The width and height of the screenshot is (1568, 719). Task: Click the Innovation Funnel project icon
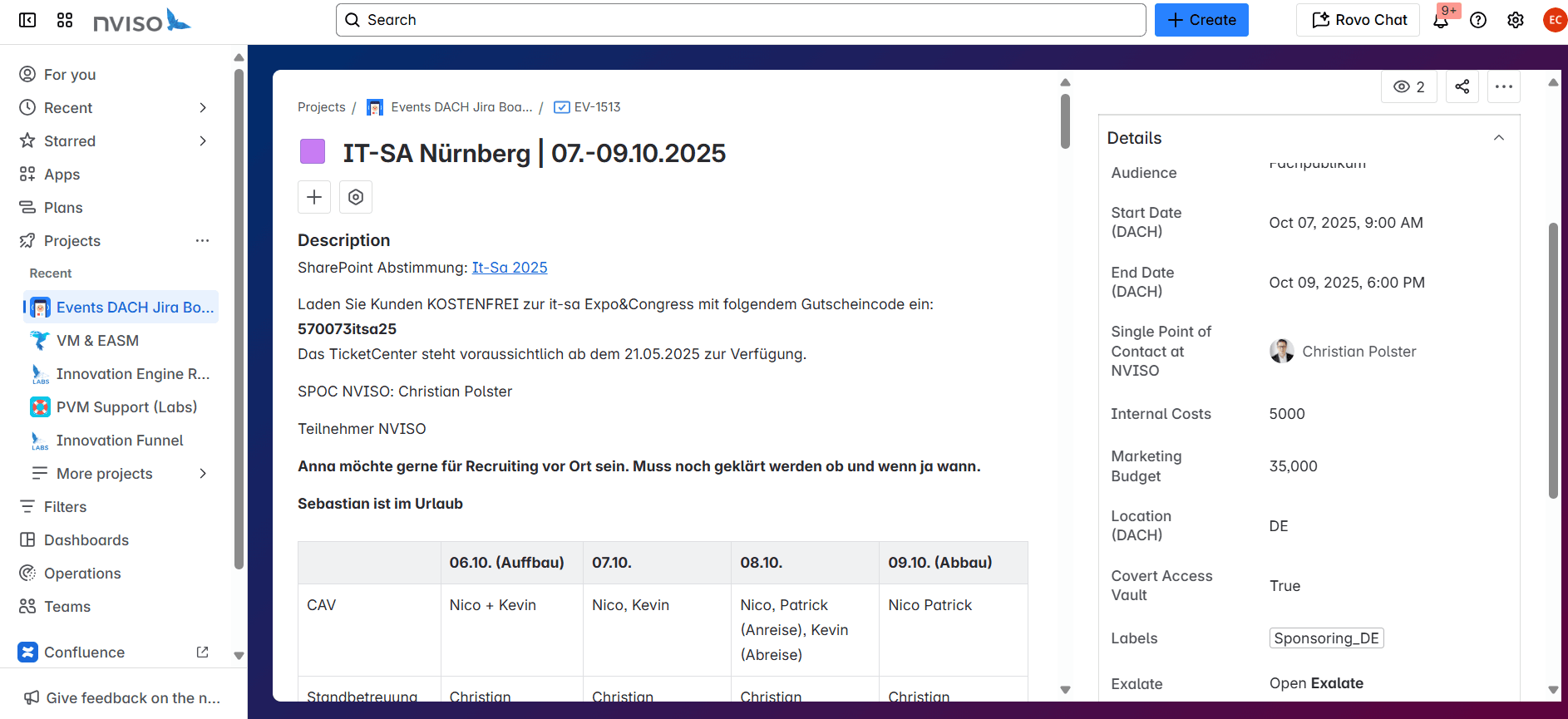40,441
